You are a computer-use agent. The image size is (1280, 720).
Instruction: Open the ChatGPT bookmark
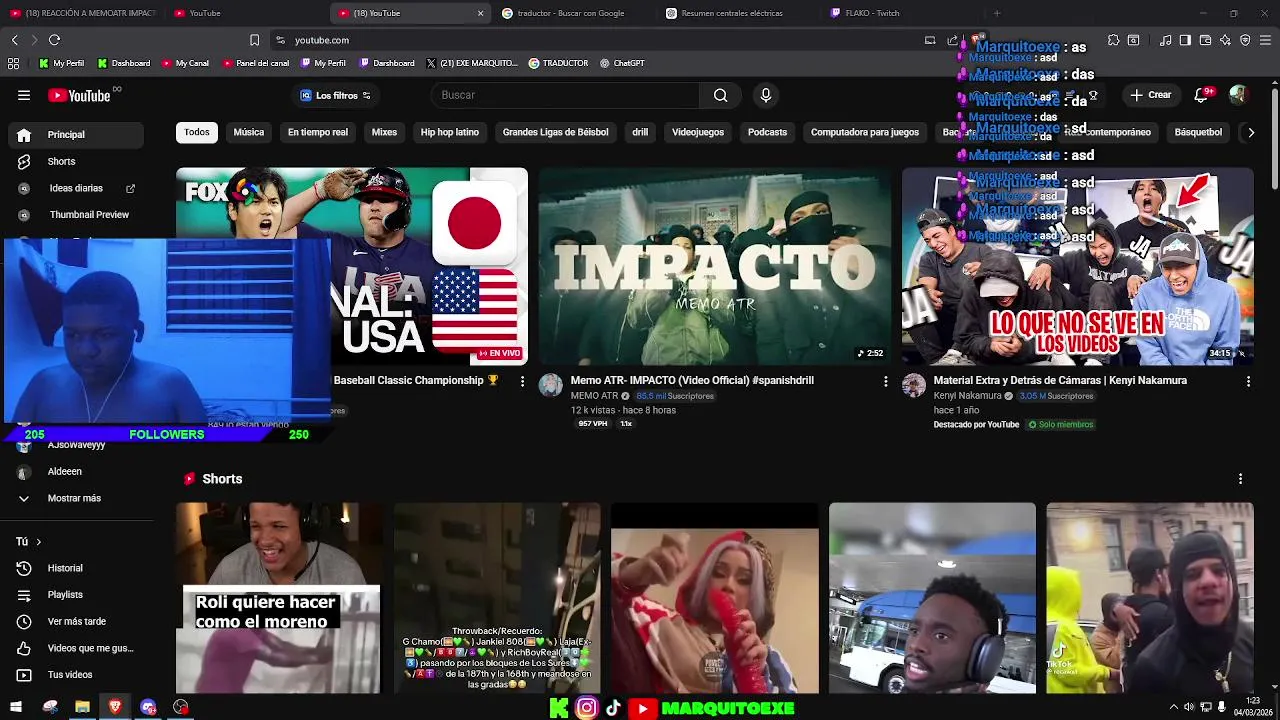pos(622,63)
